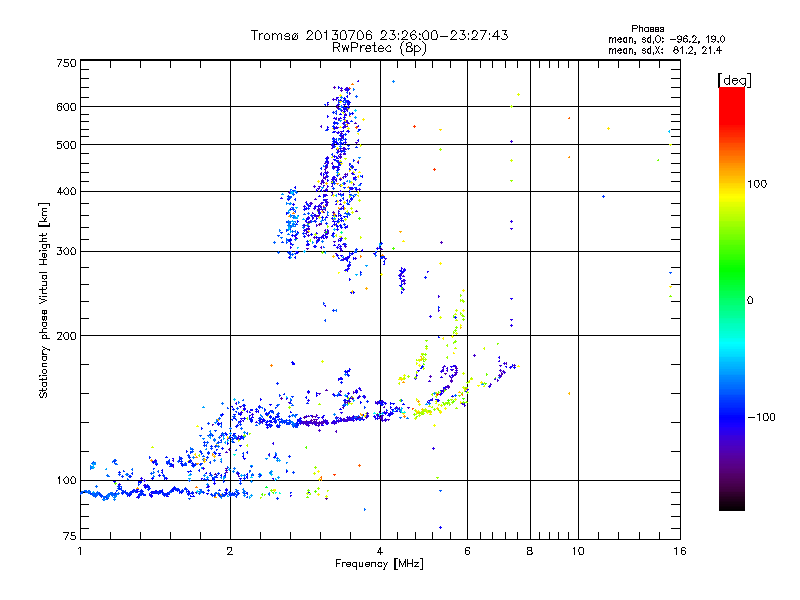Select the 'mean, sd,O: -96.2, 19.0' statistic
Viewport: 800px width, 600px height.
coord(666,39)
